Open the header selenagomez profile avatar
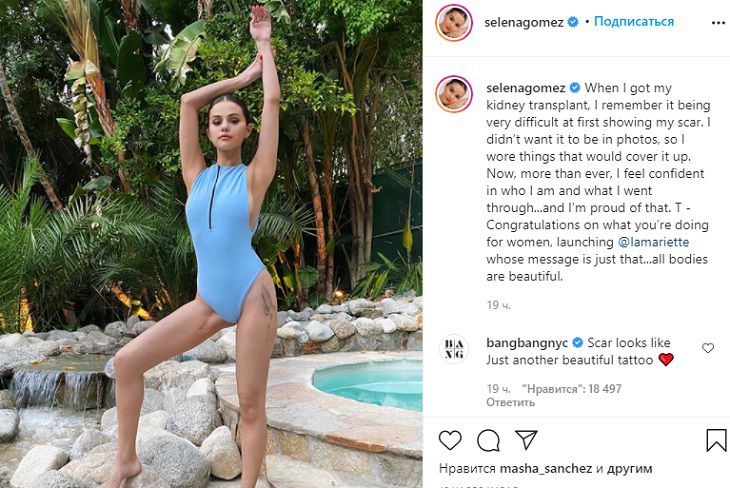Screen dimensions: 730x488 point(454,22)
